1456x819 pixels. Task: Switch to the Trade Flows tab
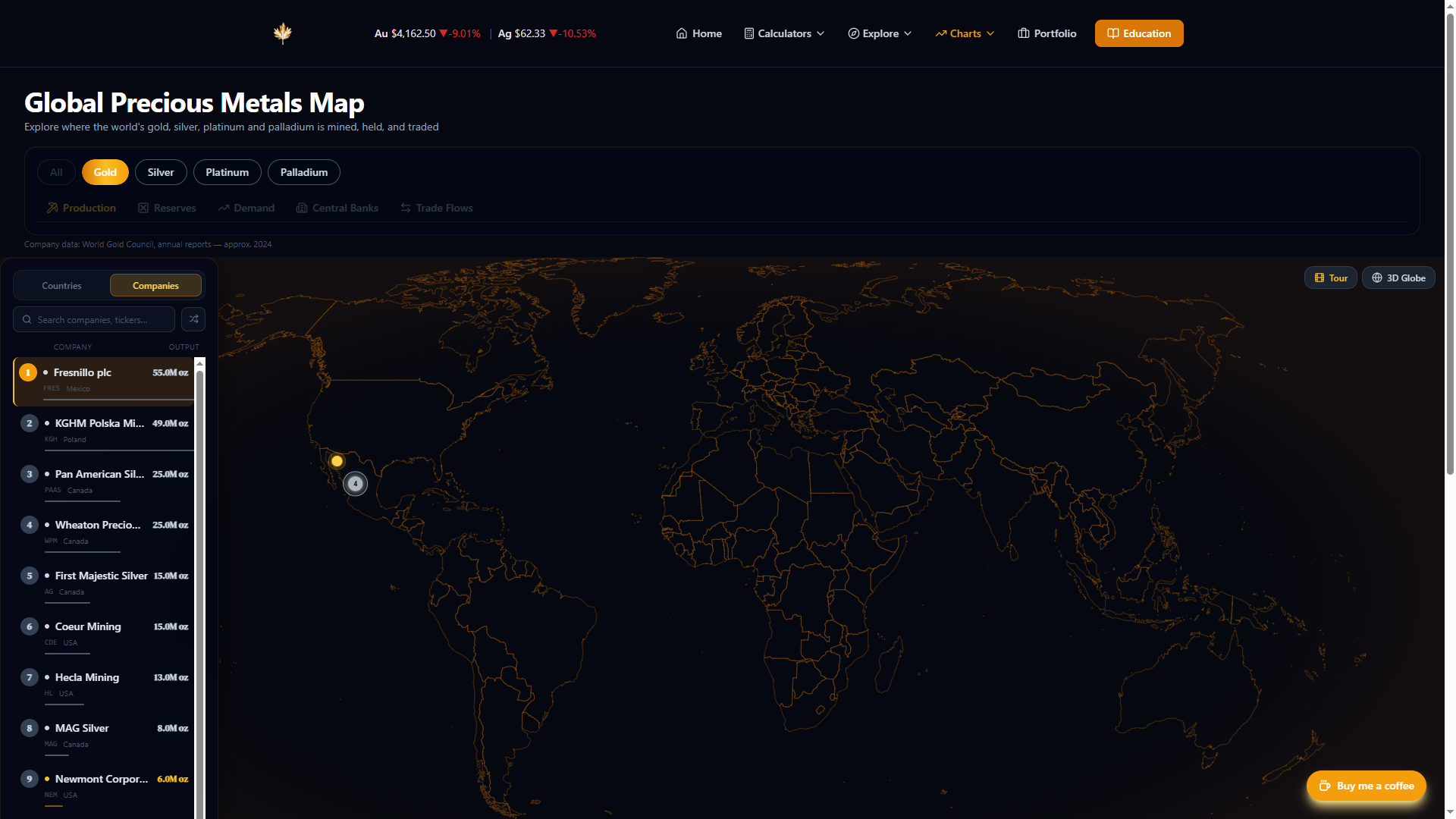tap(437, 208)
